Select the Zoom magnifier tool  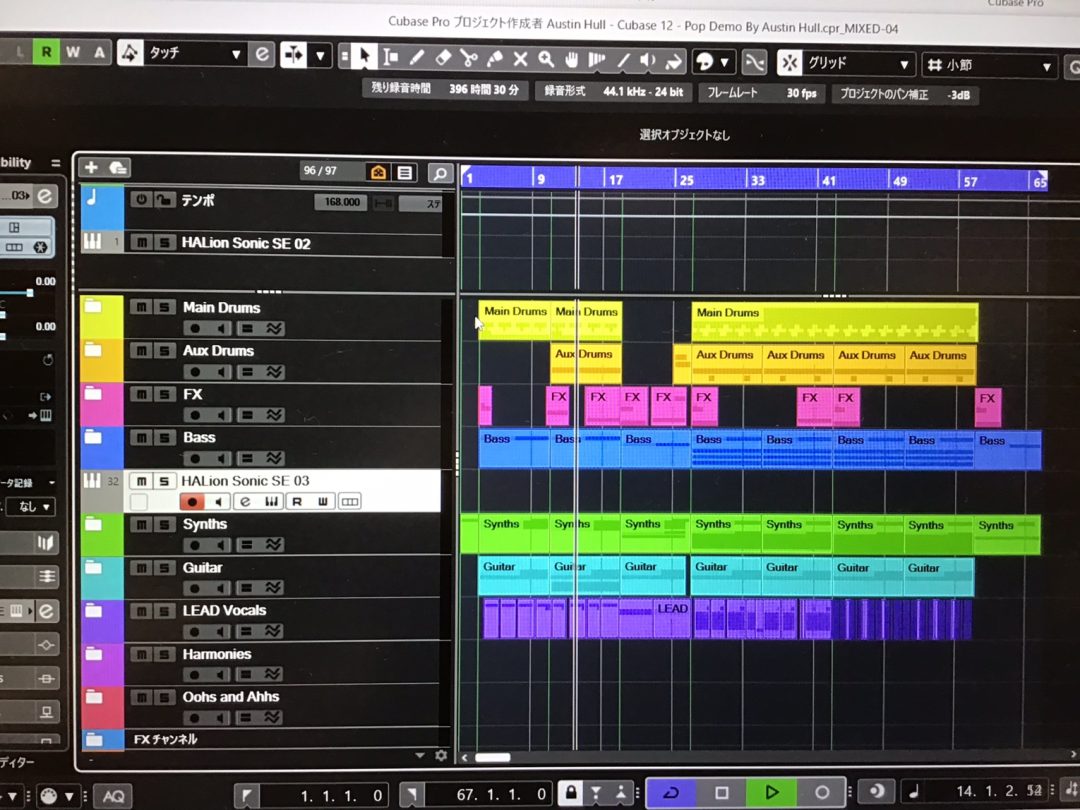tap(546, 60)
